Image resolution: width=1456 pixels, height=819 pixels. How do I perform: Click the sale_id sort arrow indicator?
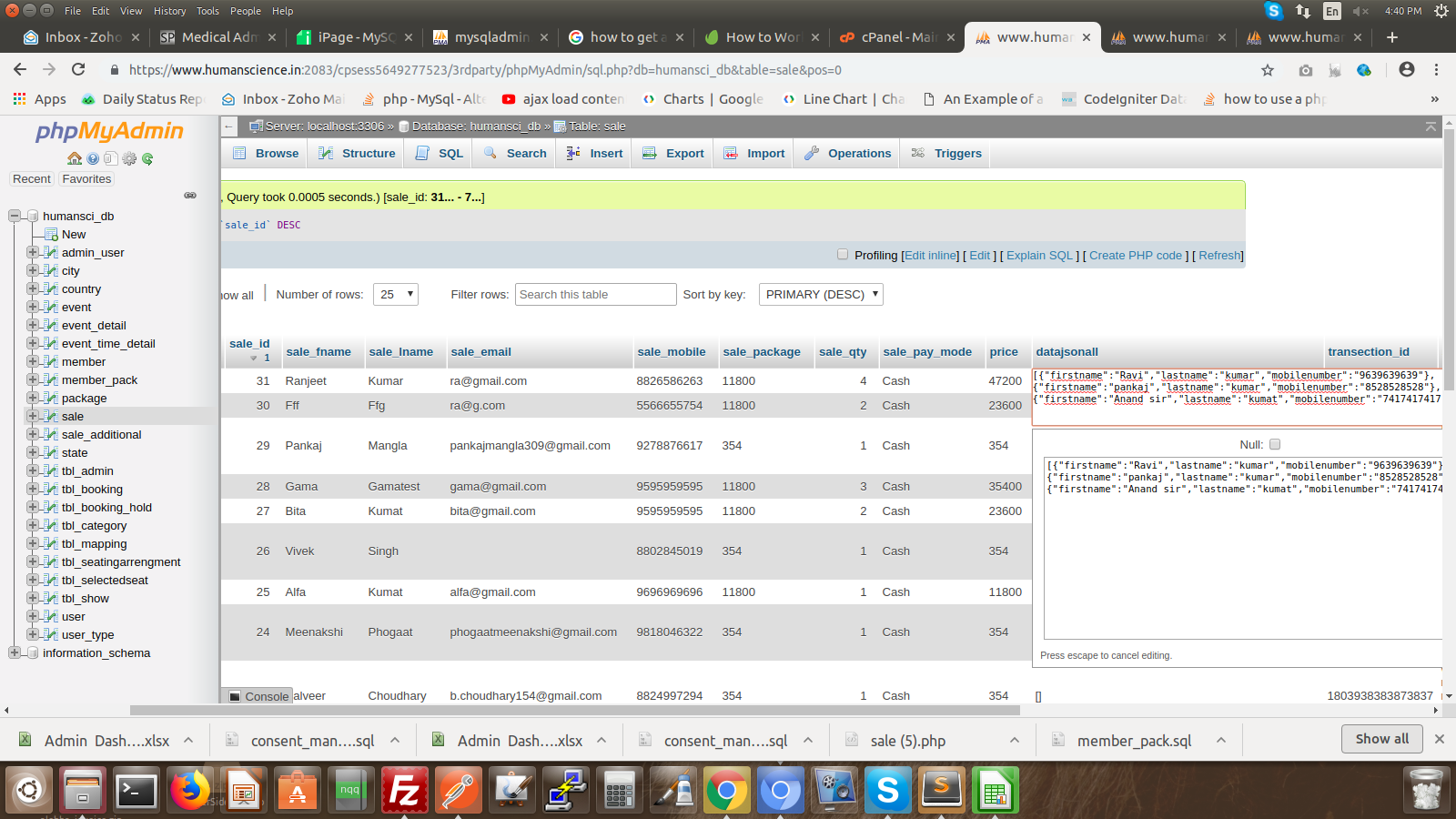pyautogui.click(x=254, y=359)
